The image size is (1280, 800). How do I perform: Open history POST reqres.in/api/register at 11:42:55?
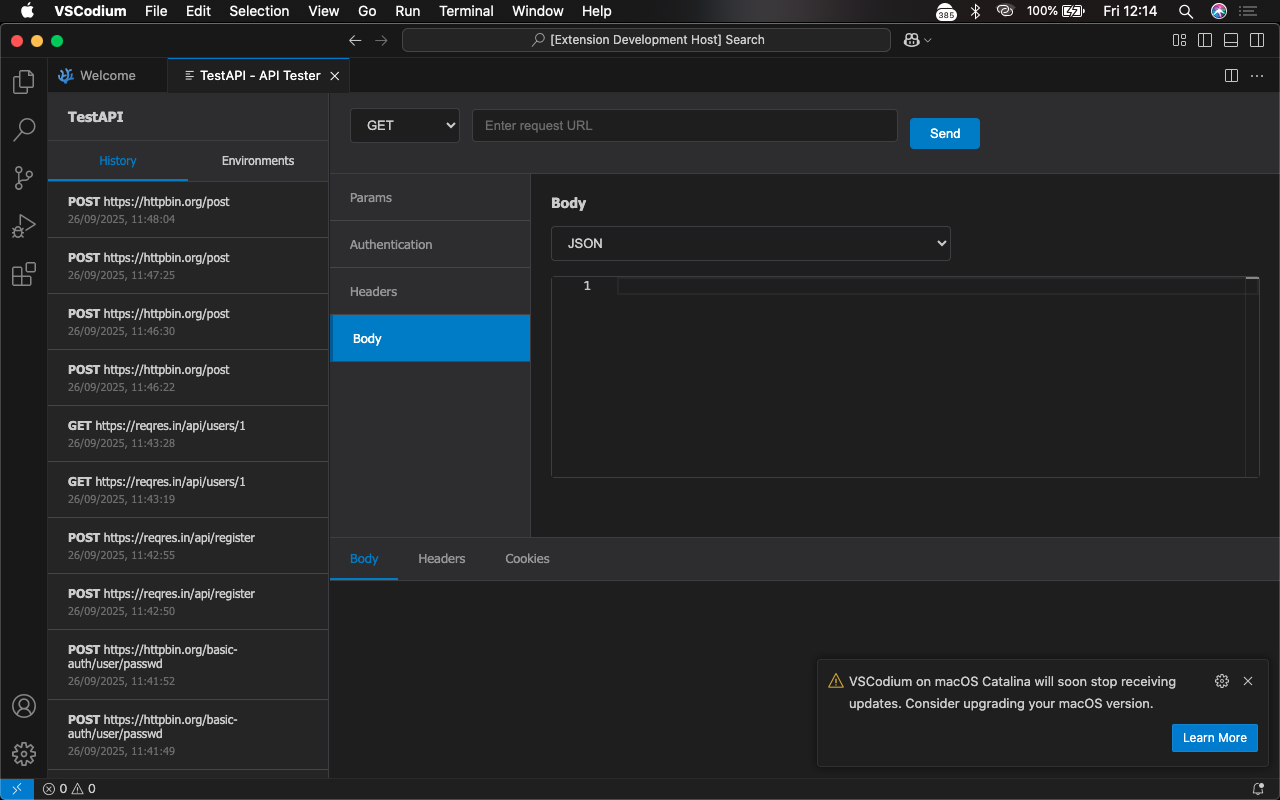pyautogui.click(x=188, y=545)
